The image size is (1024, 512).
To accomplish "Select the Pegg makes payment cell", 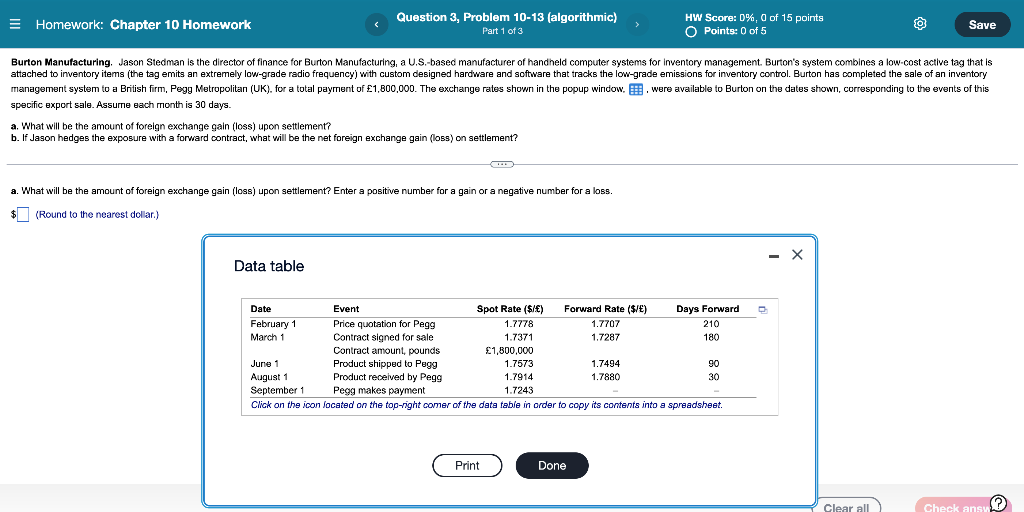I will (x=379, y=391).
